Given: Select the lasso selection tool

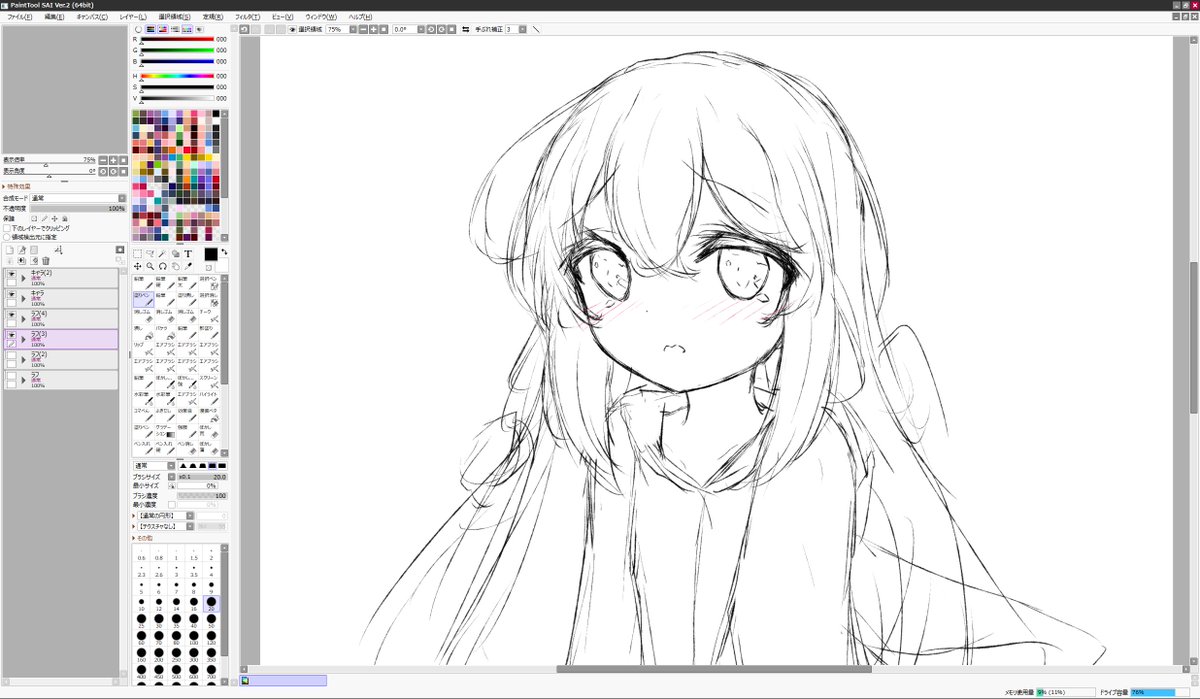Looking at the screenshot, I should (150, 254).
